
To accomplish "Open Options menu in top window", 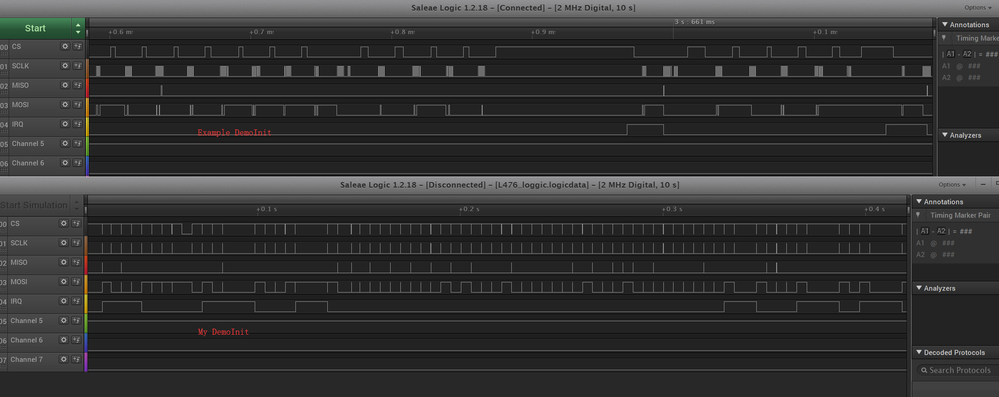I will [978, 8].
